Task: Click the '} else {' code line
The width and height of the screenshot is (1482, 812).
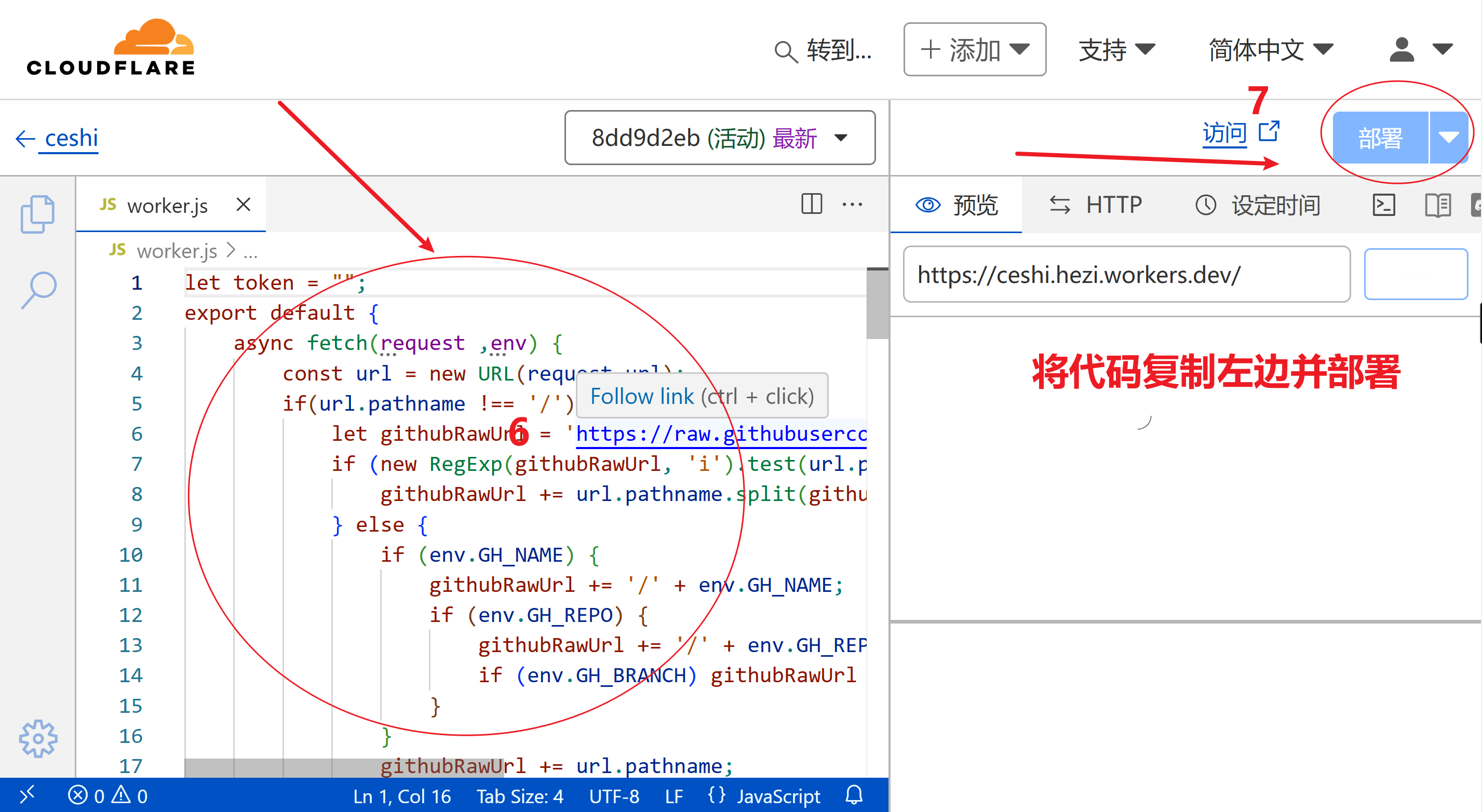Action: click(380, 524)
